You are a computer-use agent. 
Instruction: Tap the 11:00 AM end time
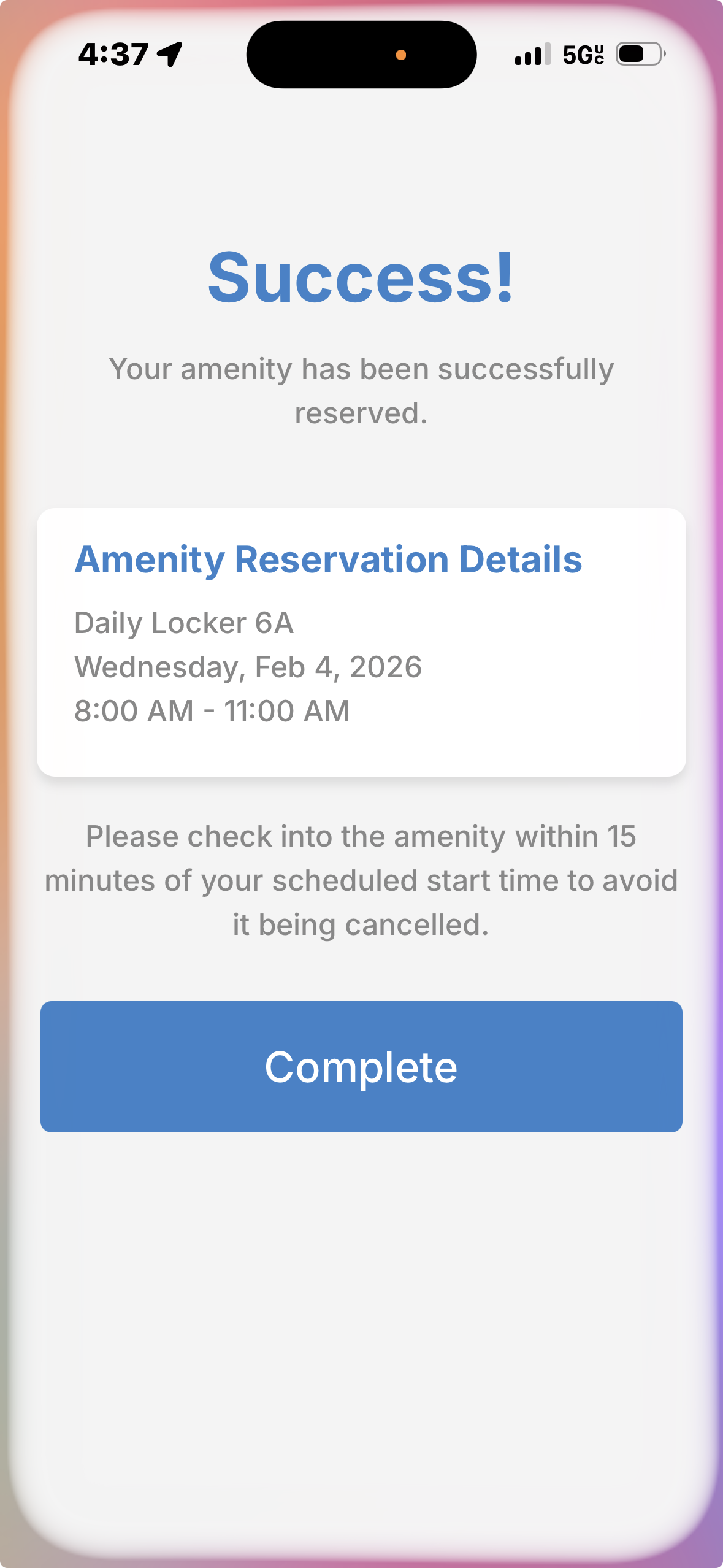[x=287, y=712]
